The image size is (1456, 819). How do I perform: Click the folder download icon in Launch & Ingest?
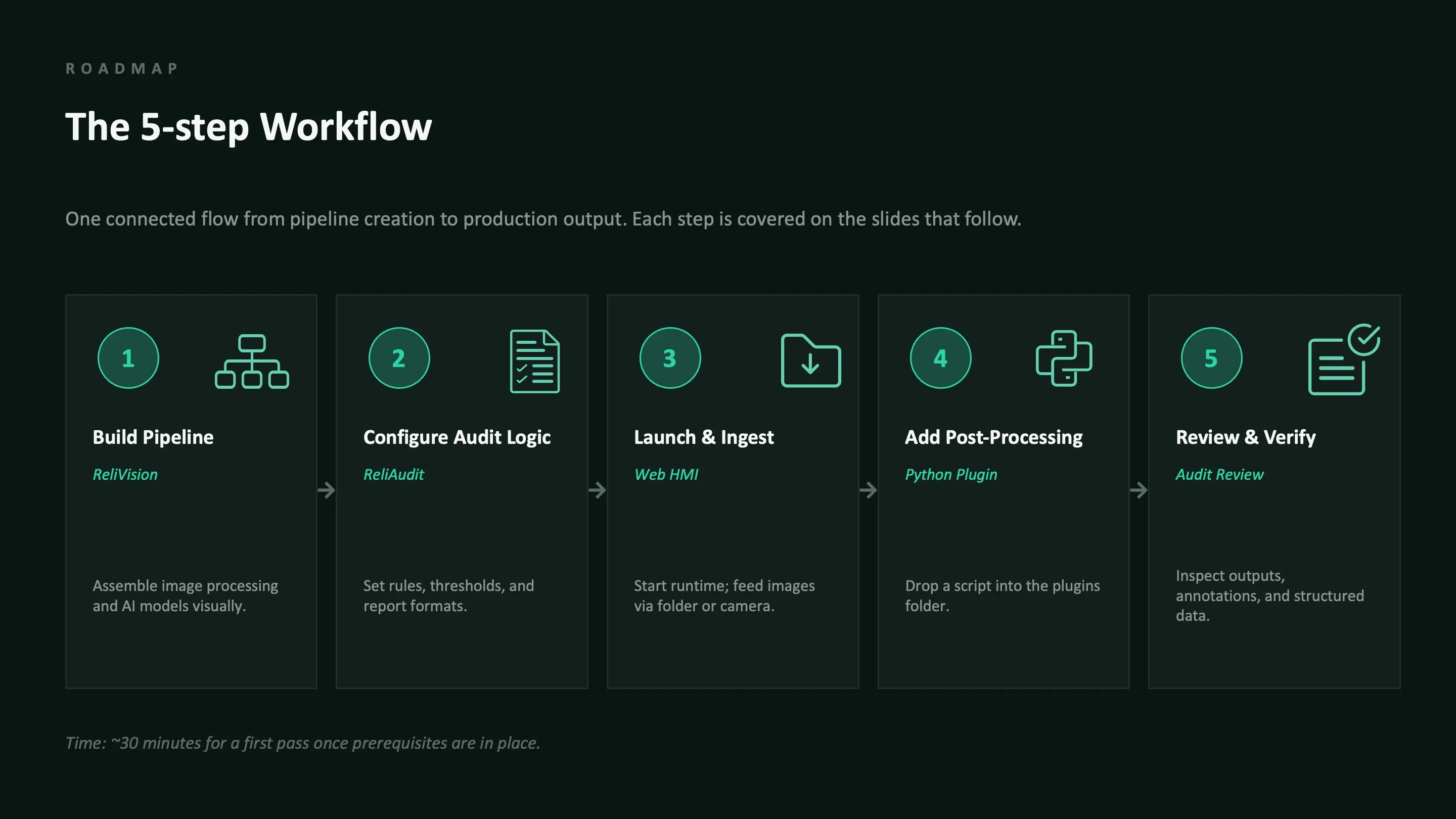tap(810, 360)
